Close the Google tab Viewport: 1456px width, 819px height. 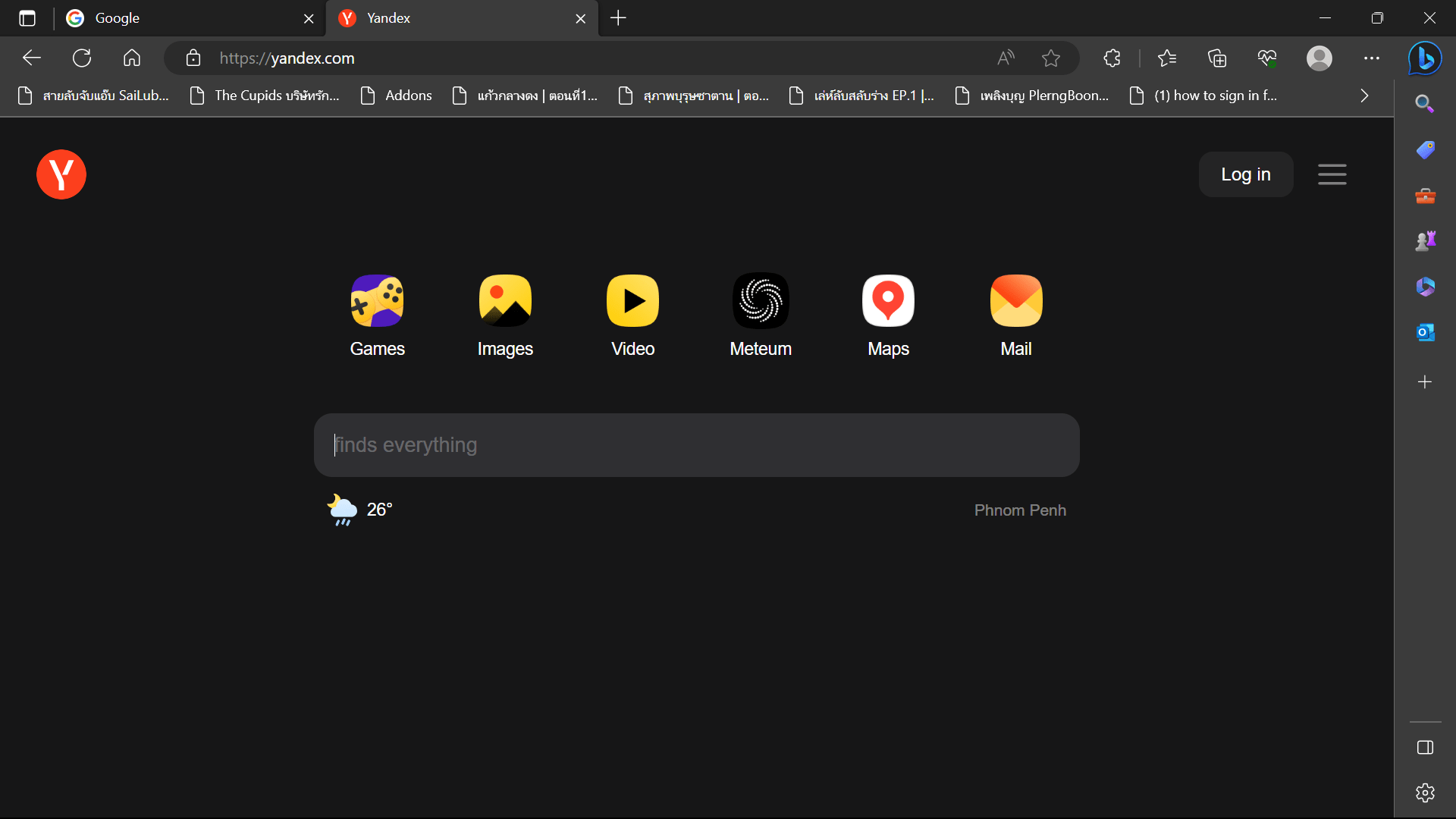pos(309,18)
